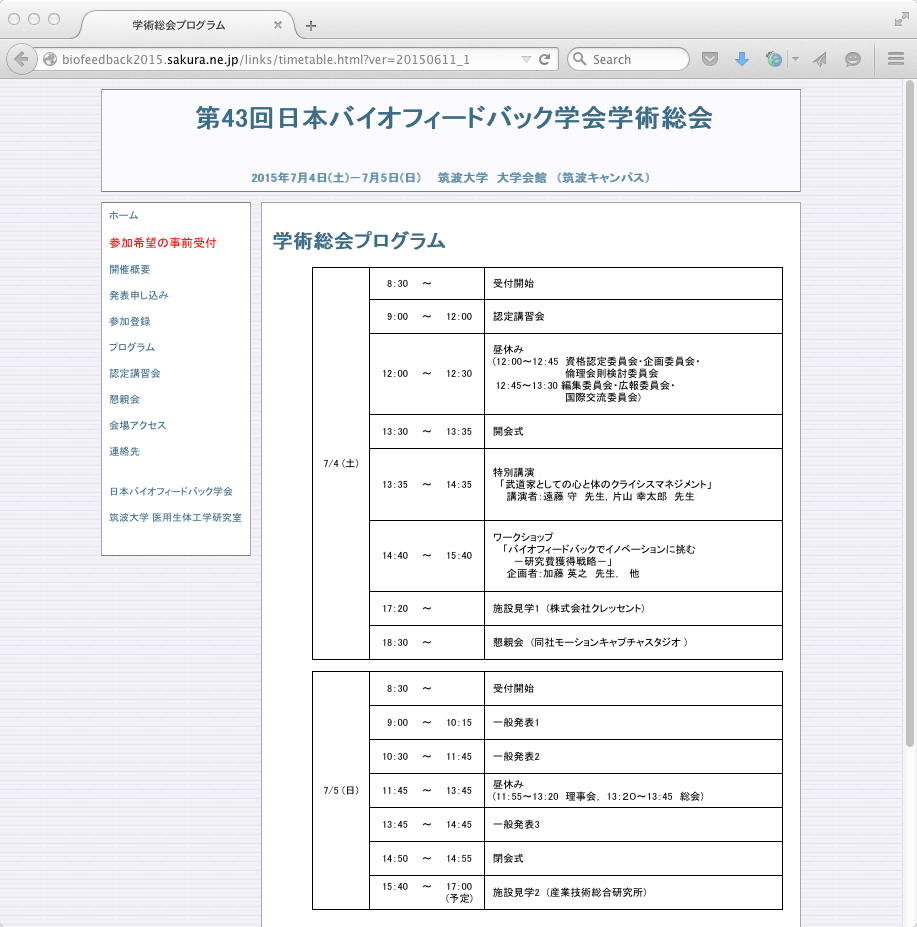917x927 pixels.
Task: Open a new tab with plus button
Action: pyautogui.click(x=310, y=25)
